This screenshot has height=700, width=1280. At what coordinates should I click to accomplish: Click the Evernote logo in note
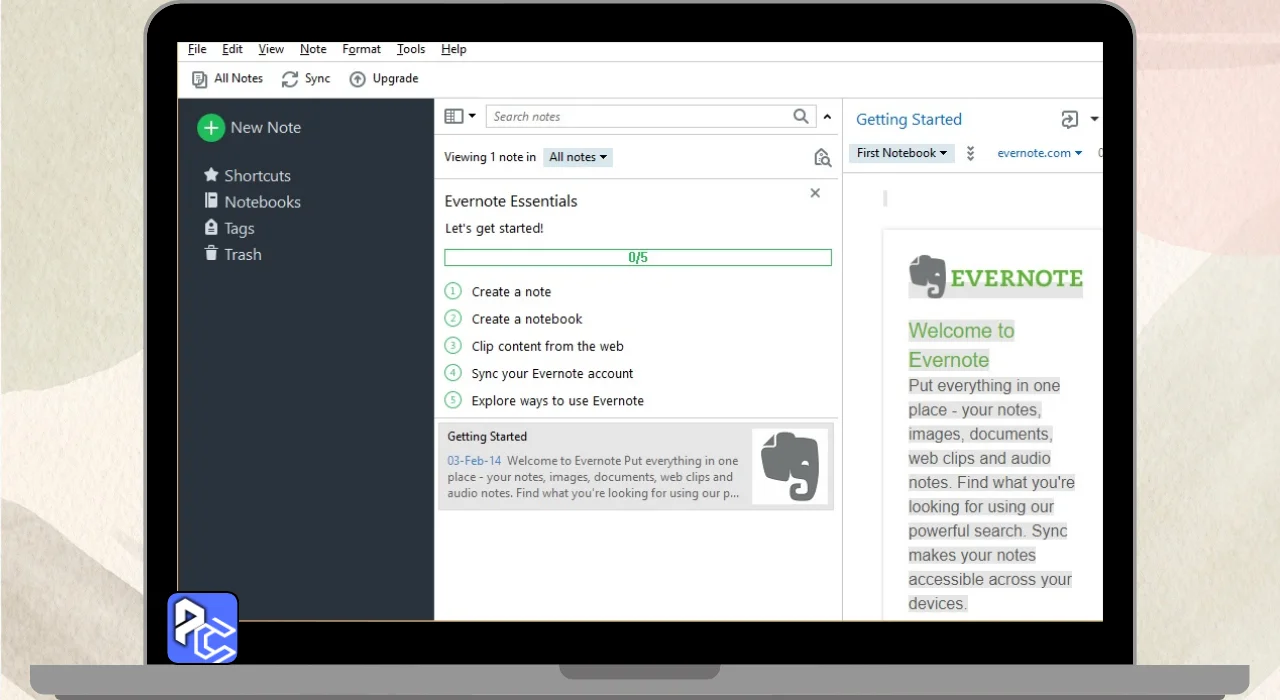[x=995, y=277]
